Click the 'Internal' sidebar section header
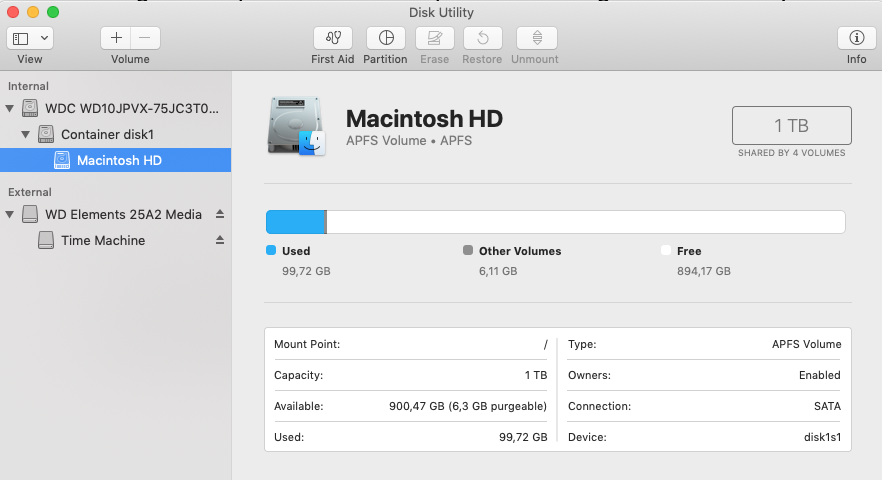 coord(28,86)
